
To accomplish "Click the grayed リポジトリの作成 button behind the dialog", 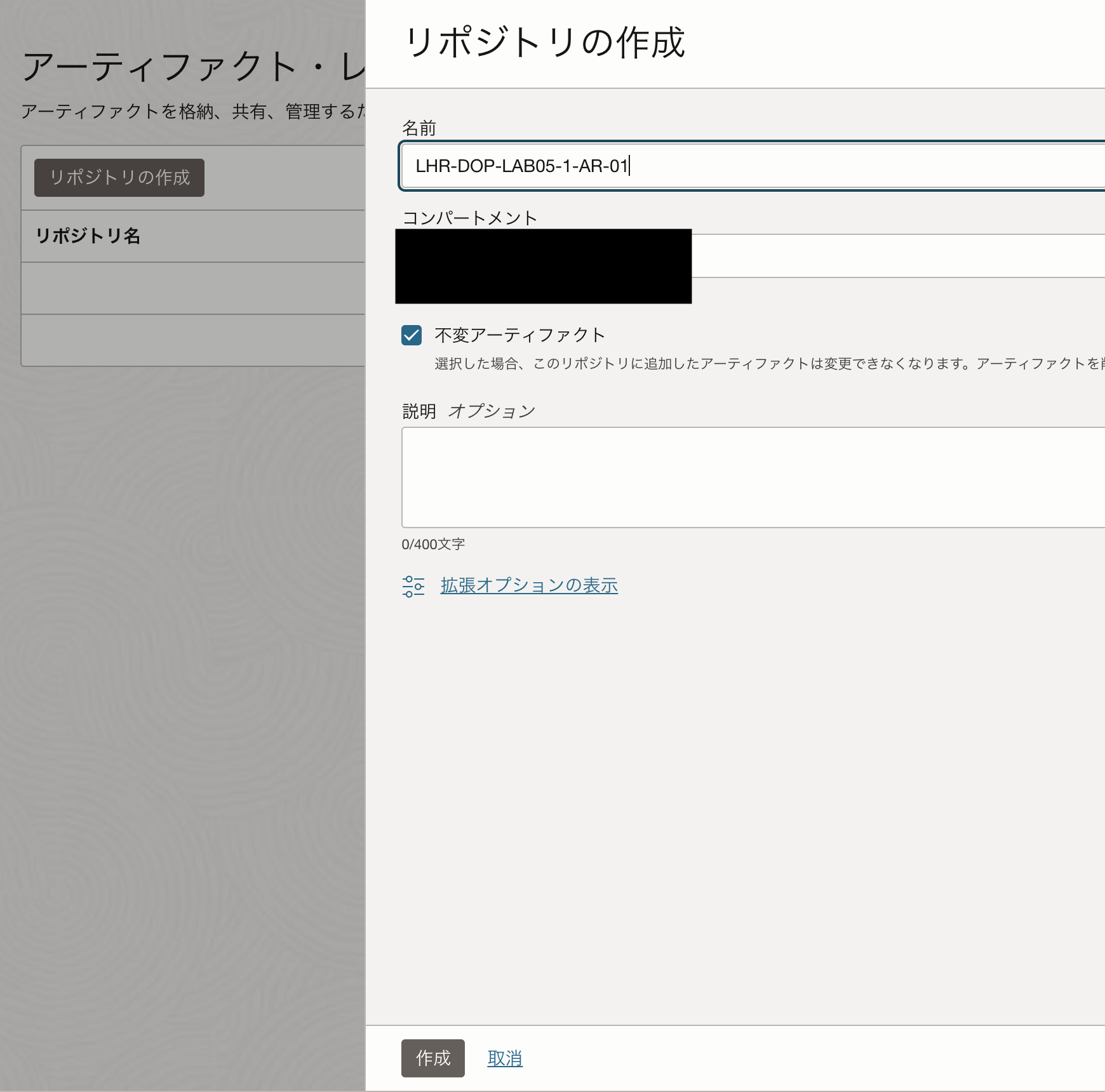I will click(x=118, y=178).
